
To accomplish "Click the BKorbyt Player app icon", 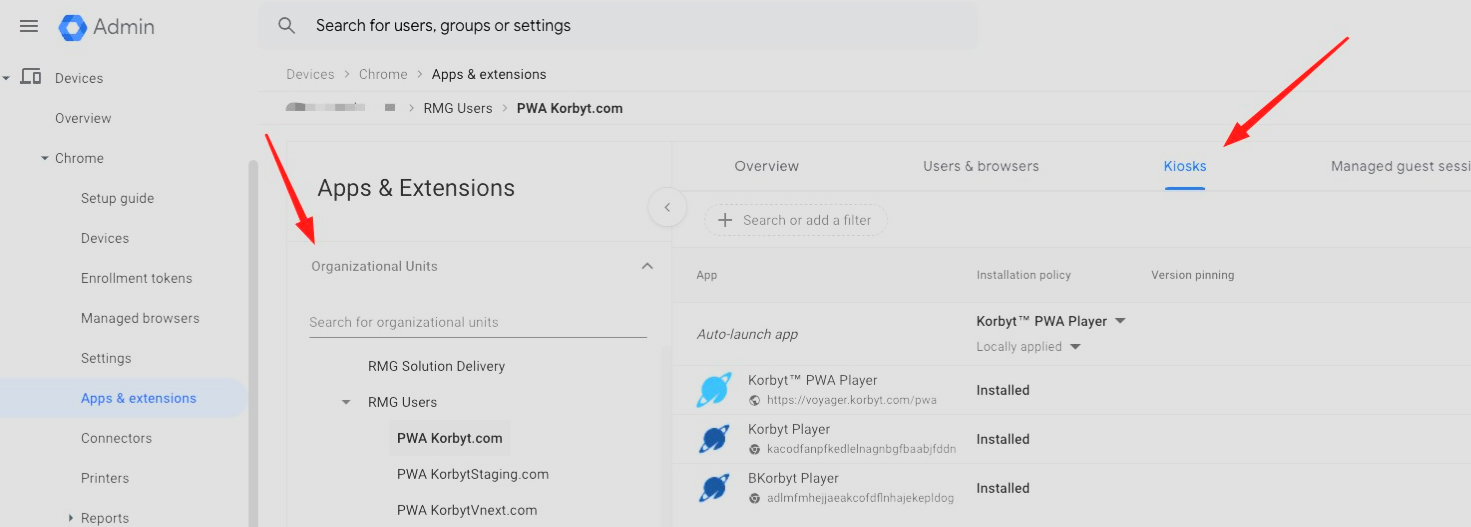I will pyautogui.click(x=714, y=488).
